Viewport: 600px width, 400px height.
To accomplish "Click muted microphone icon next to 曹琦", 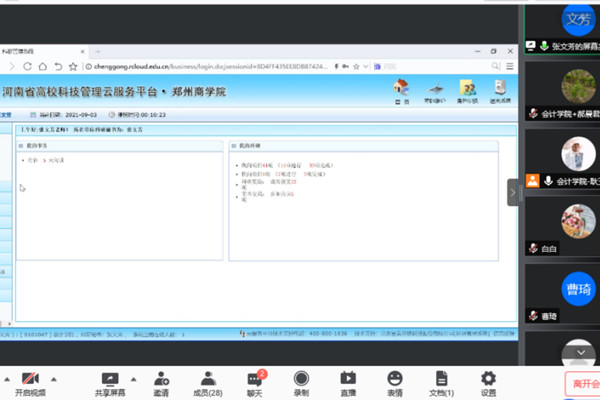I will pos(533,316).
